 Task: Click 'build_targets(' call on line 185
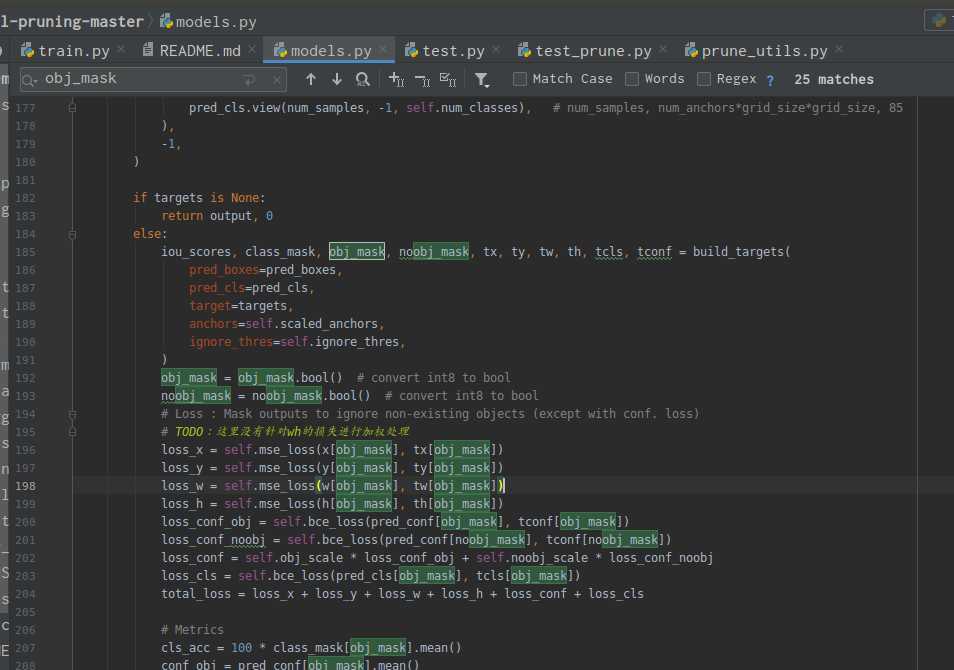click(741, 252)
